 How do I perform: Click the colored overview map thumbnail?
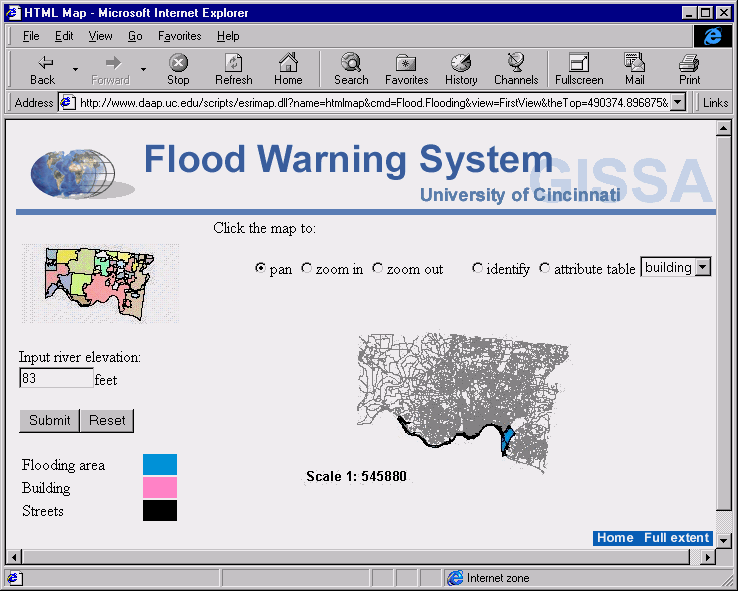coord(100,284)
